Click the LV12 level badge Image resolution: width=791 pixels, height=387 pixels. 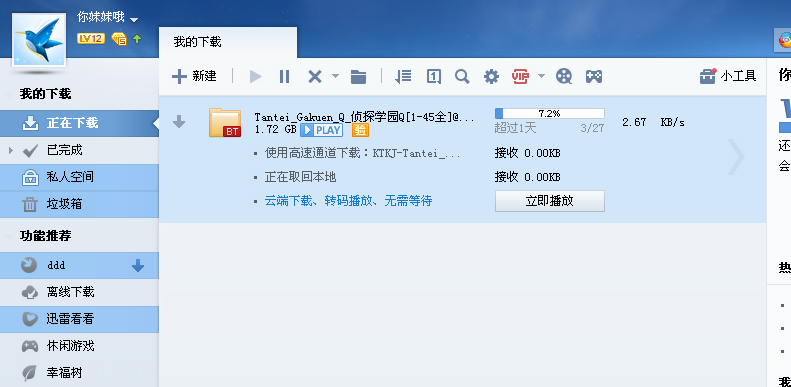pyautogui.click(x=91, y=38)
